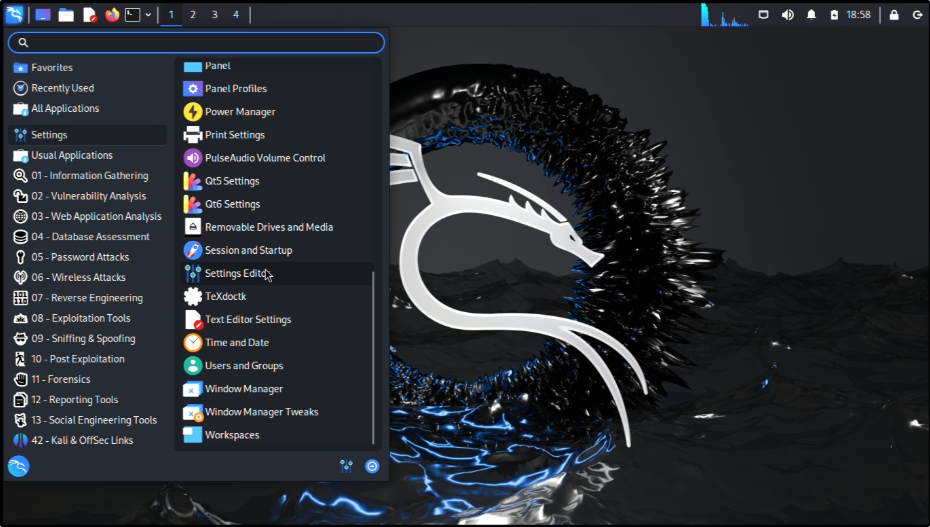This screenshot has height=527, width=930.
Task: Click the Kali user avatar in menu
Action: click(x=18, y=467)
